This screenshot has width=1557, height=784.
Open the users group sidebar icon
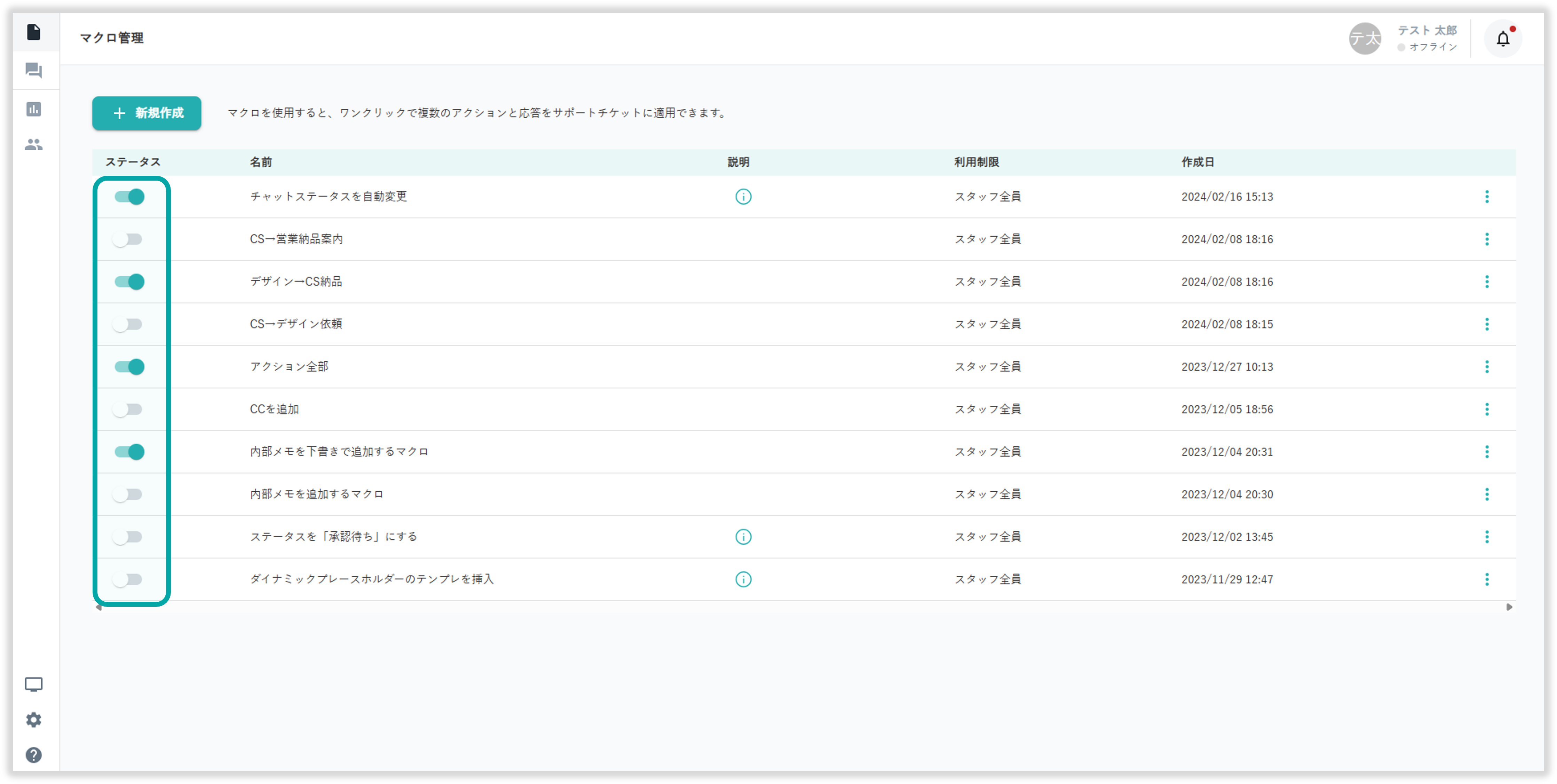click(34, 144)
